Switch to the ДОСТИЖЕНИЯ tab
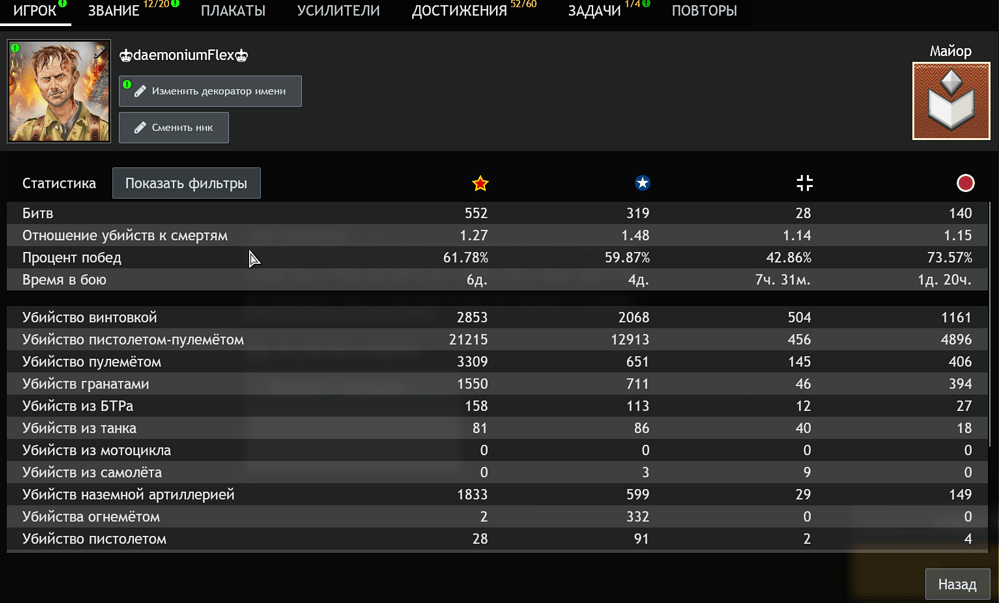The width and height of the screenshot is (999, 603). 459,11
